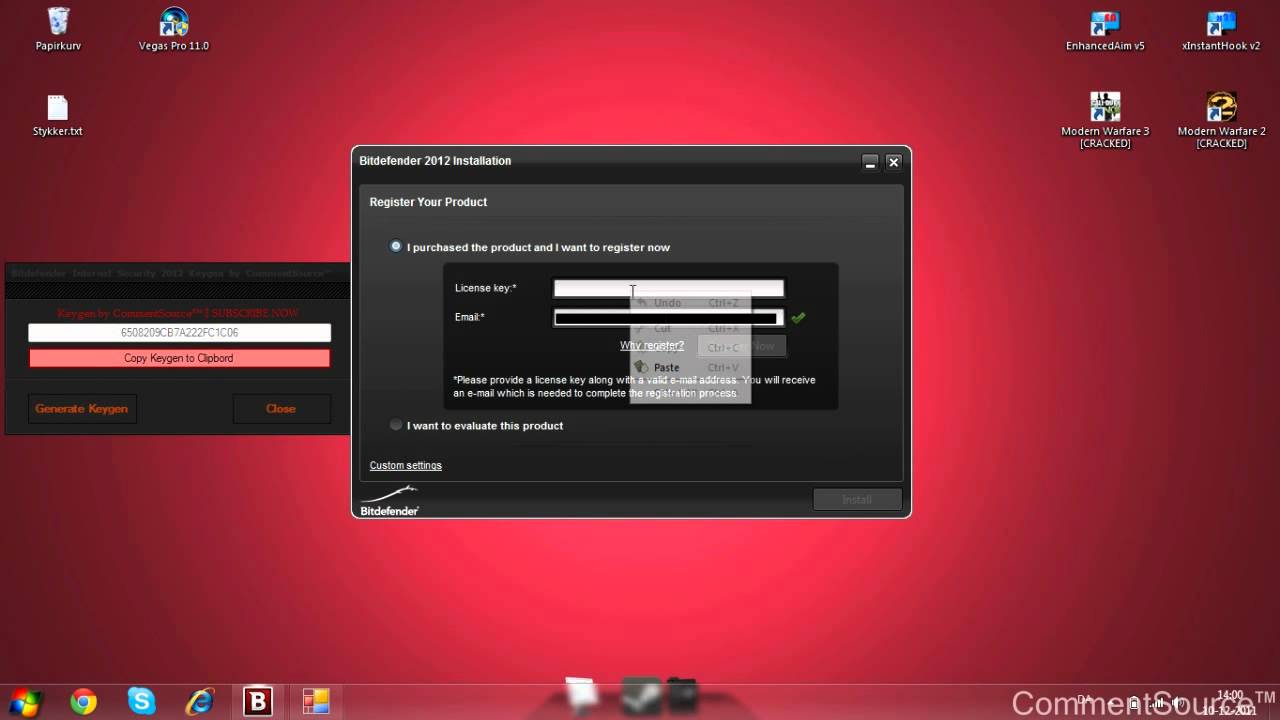Close the Bitdefender installation window
The height and width of the screenshot is (720, 1280).
tap(894, 161)
